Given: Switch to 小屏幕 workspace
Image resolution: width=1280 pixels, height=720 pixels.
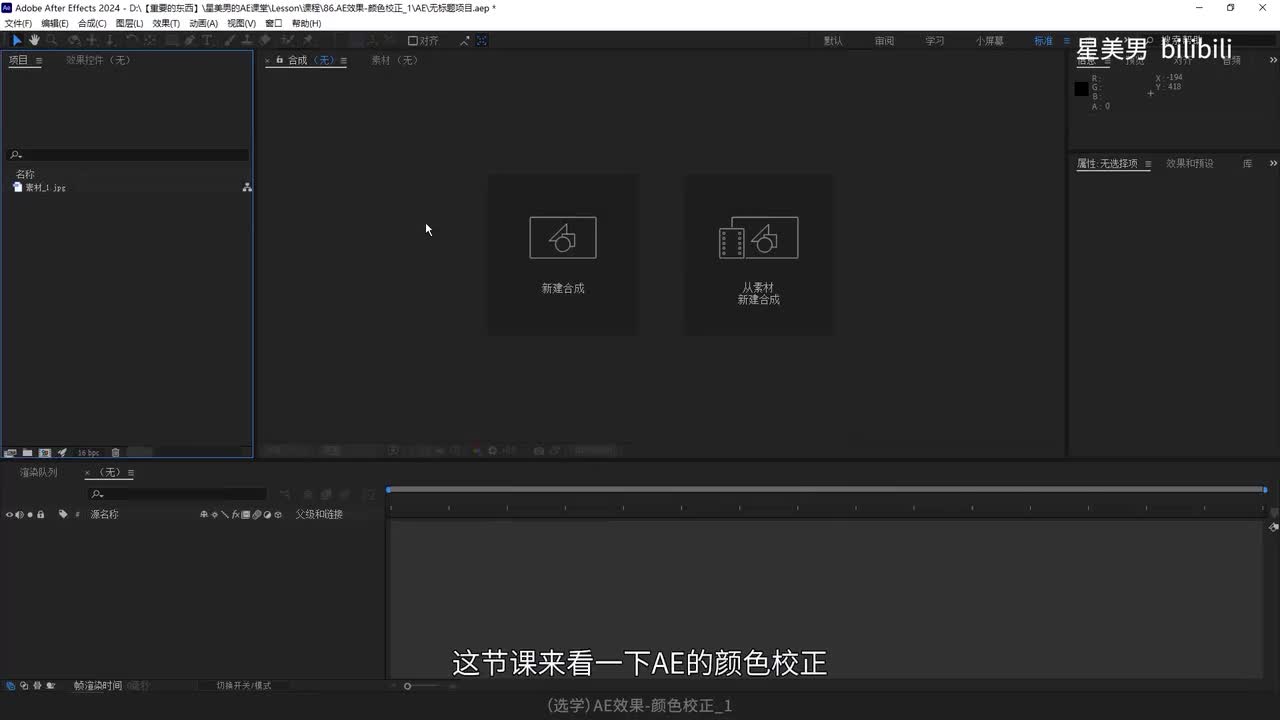Looking at the screenshot, I should (x=990, y=41).
